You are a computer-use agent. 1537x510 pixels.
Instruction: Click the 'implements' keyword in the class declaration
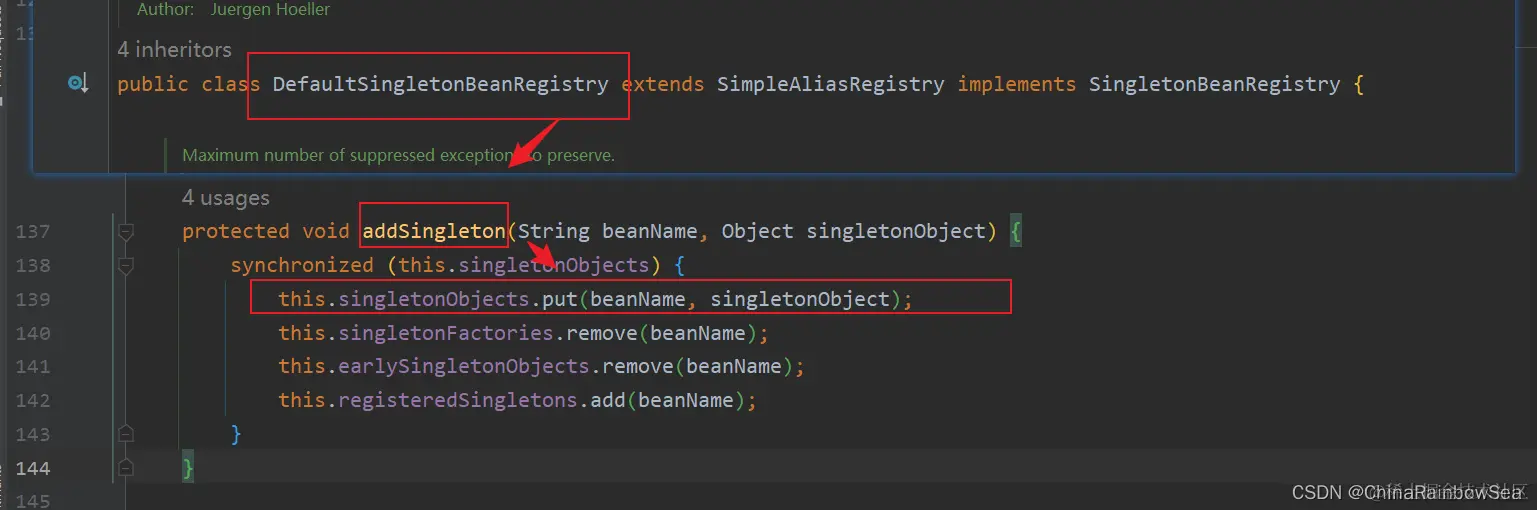pyautogui.click(x=1017, y=84)
